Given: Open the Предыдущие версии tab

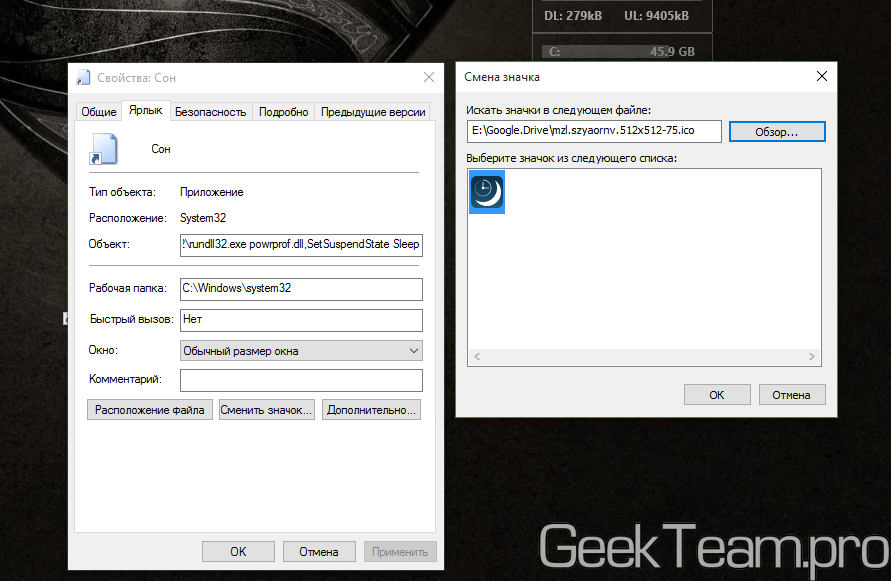Looking at the screenshot, I should click(x=374, y=112).
